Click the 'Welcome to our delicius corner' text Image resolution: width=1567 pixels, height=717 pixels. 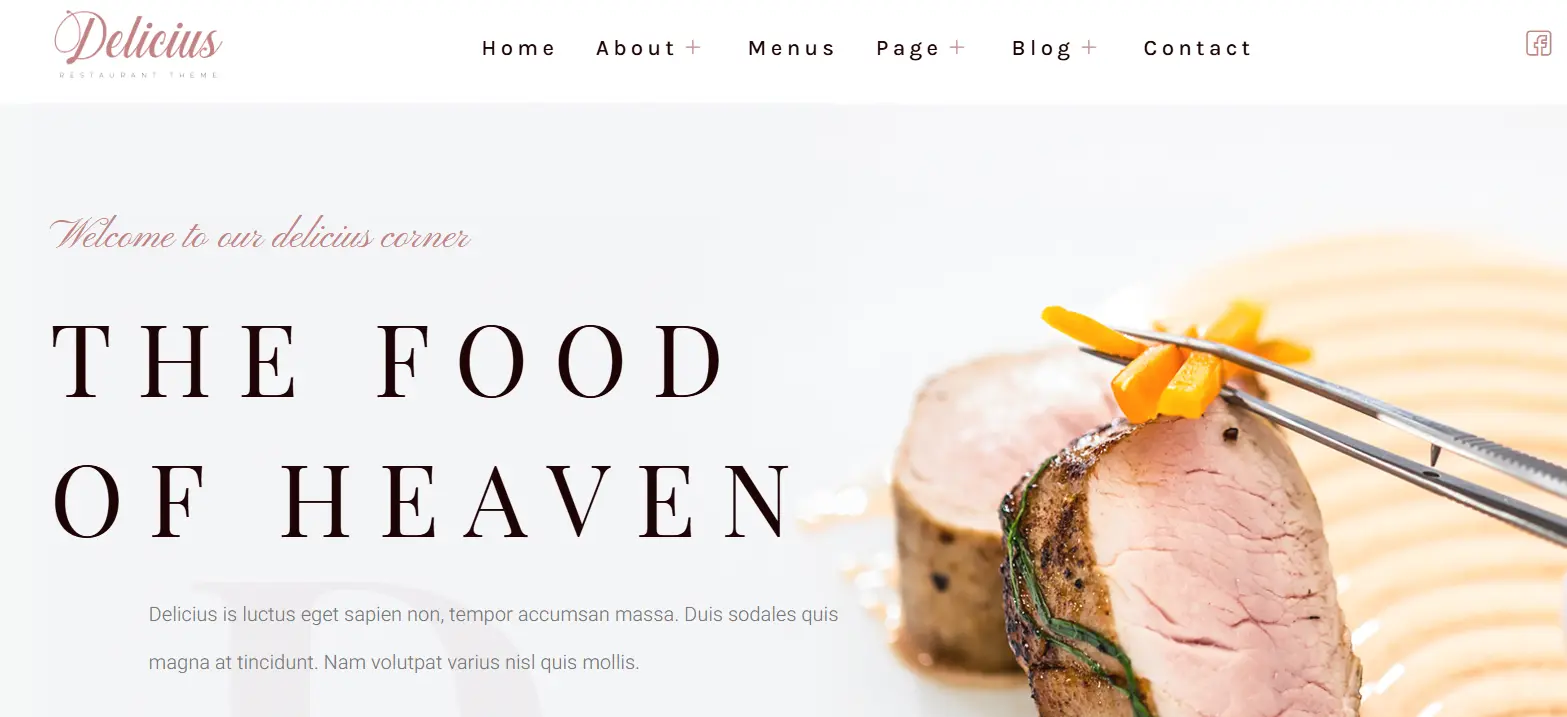tap(260, 235)
